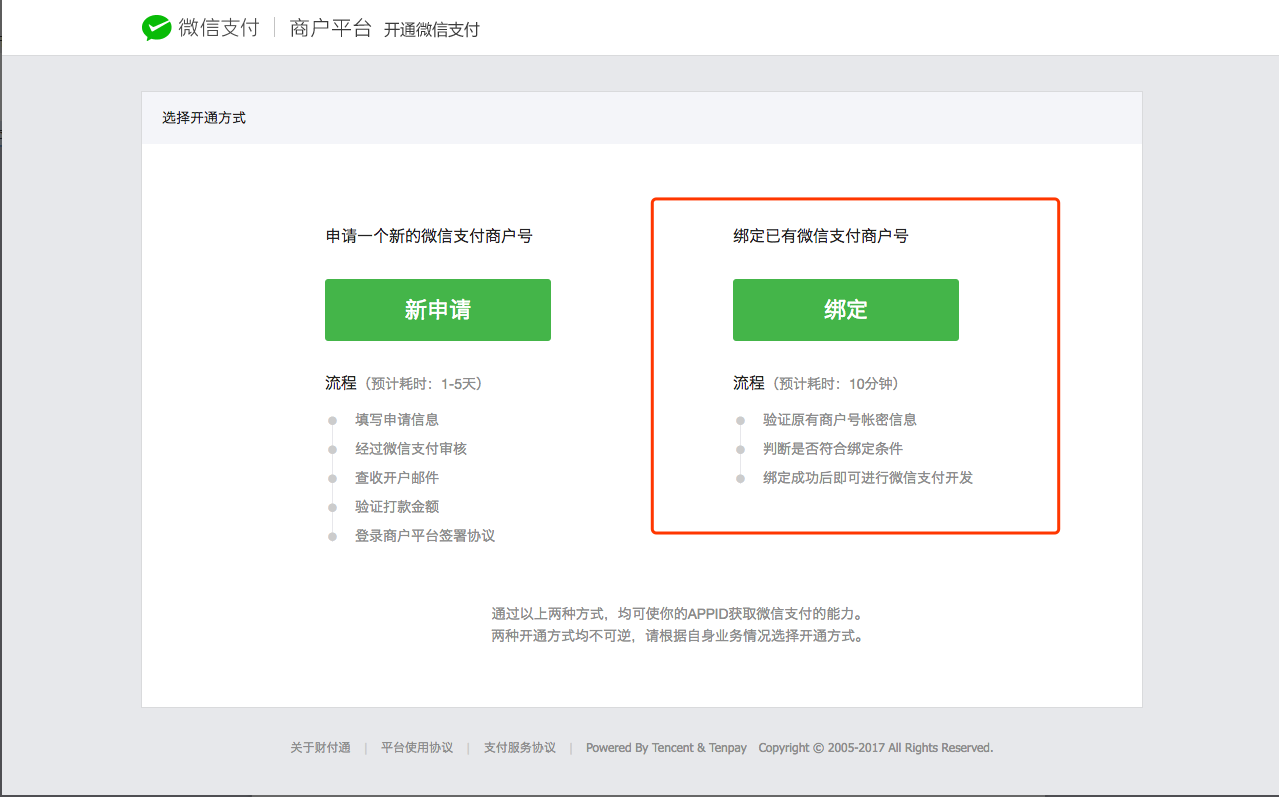The width and height of the screenshot is (1279, 797).
Task: Click the 查收开户邮件 step
Action: (x=397, y=478)
